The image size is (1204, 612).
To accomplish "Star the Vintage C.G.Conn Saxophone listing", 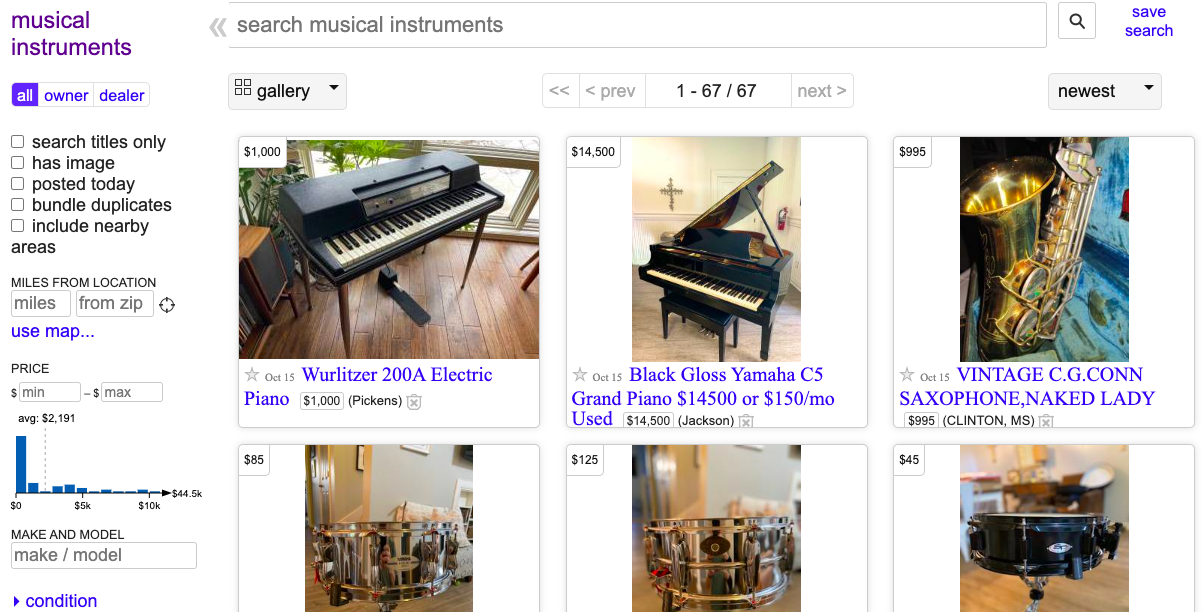I will tap(907, 375).
